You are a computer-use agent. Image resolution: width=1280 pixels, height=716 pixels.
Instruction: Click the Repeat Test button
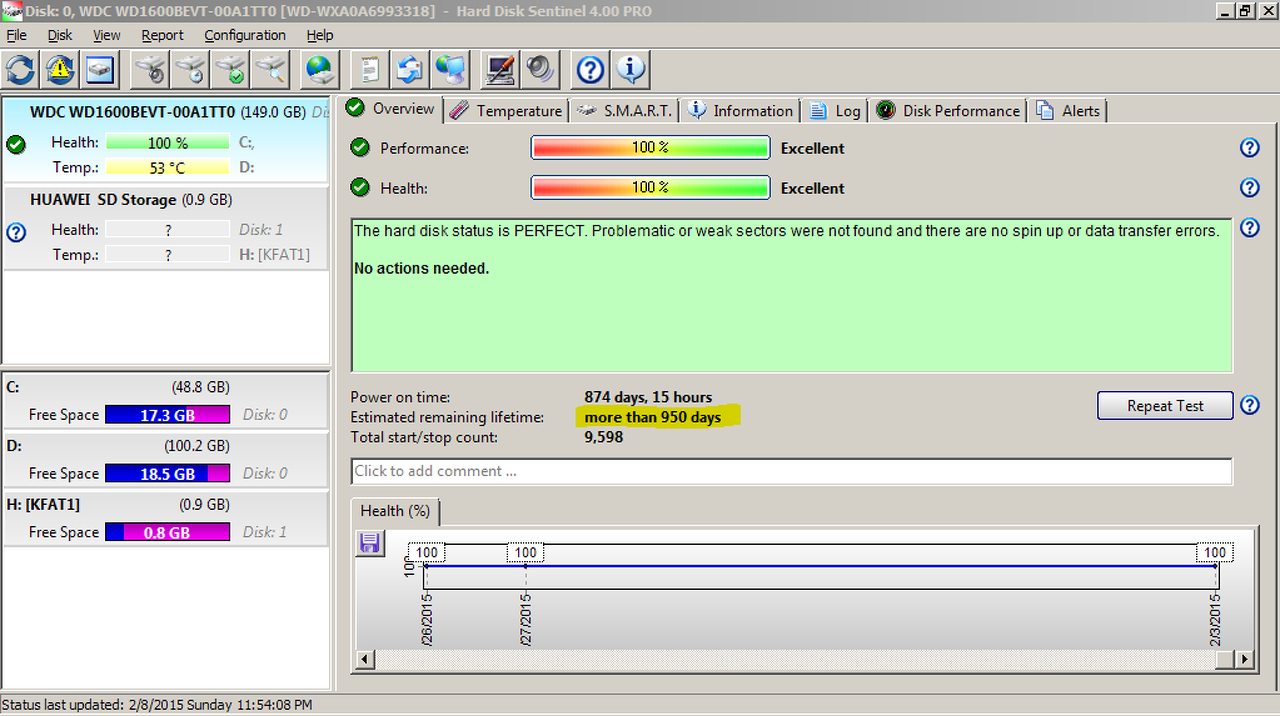pyautogui.click(x=1165, y=405)
